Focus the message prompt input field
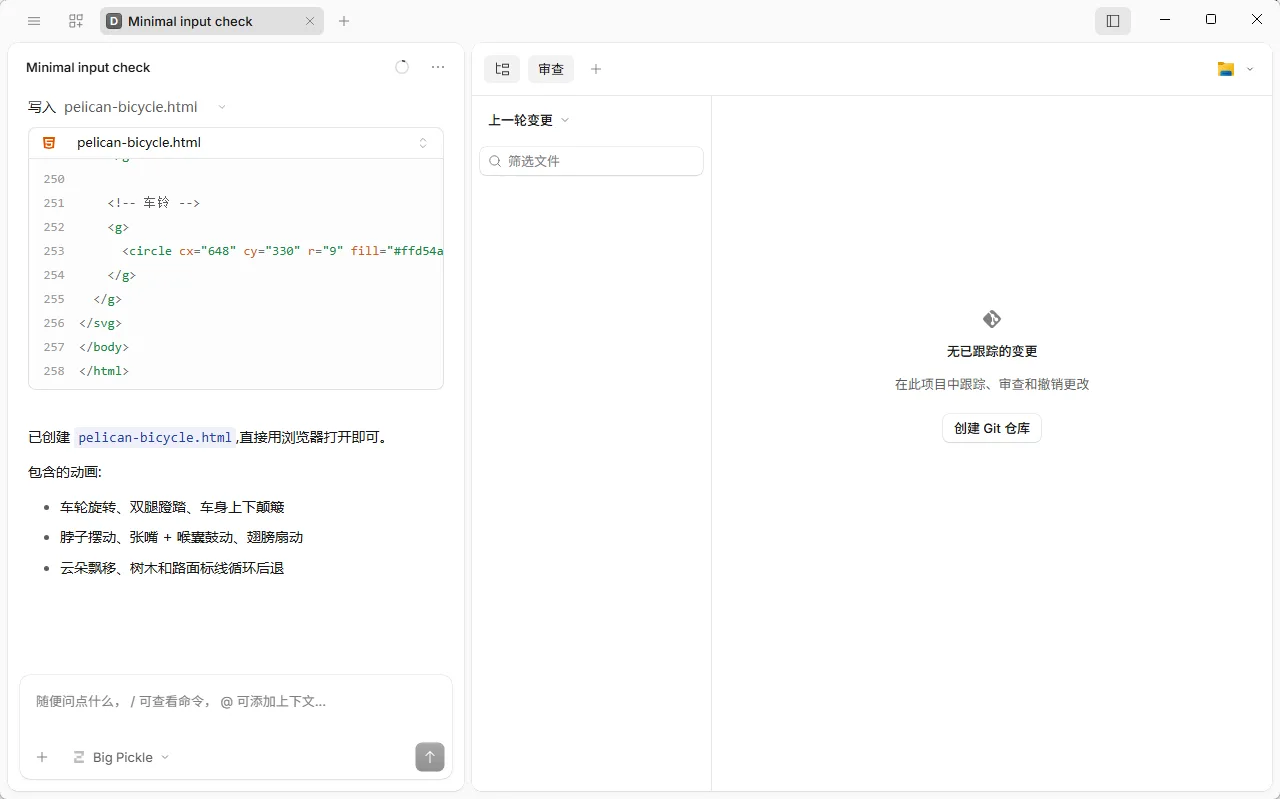Screen dimensions: 1280x799 click(x=236, y=702)
